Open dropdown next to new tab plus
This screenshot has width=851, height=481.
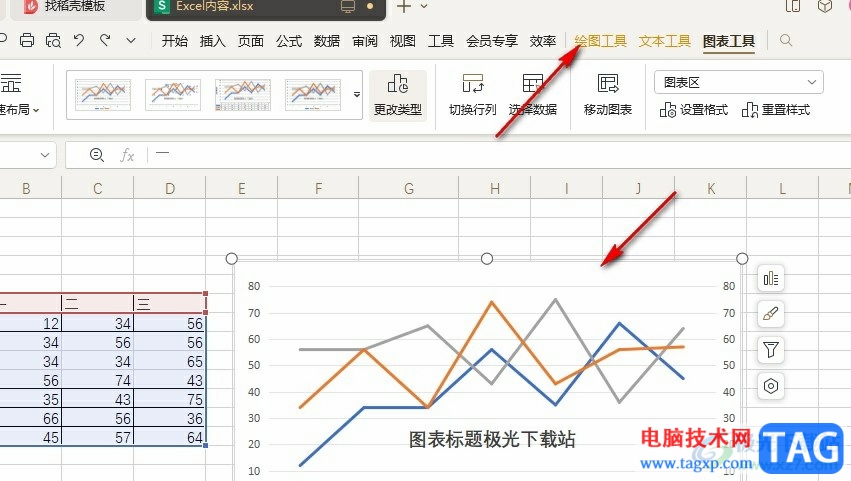pos(424,7)
